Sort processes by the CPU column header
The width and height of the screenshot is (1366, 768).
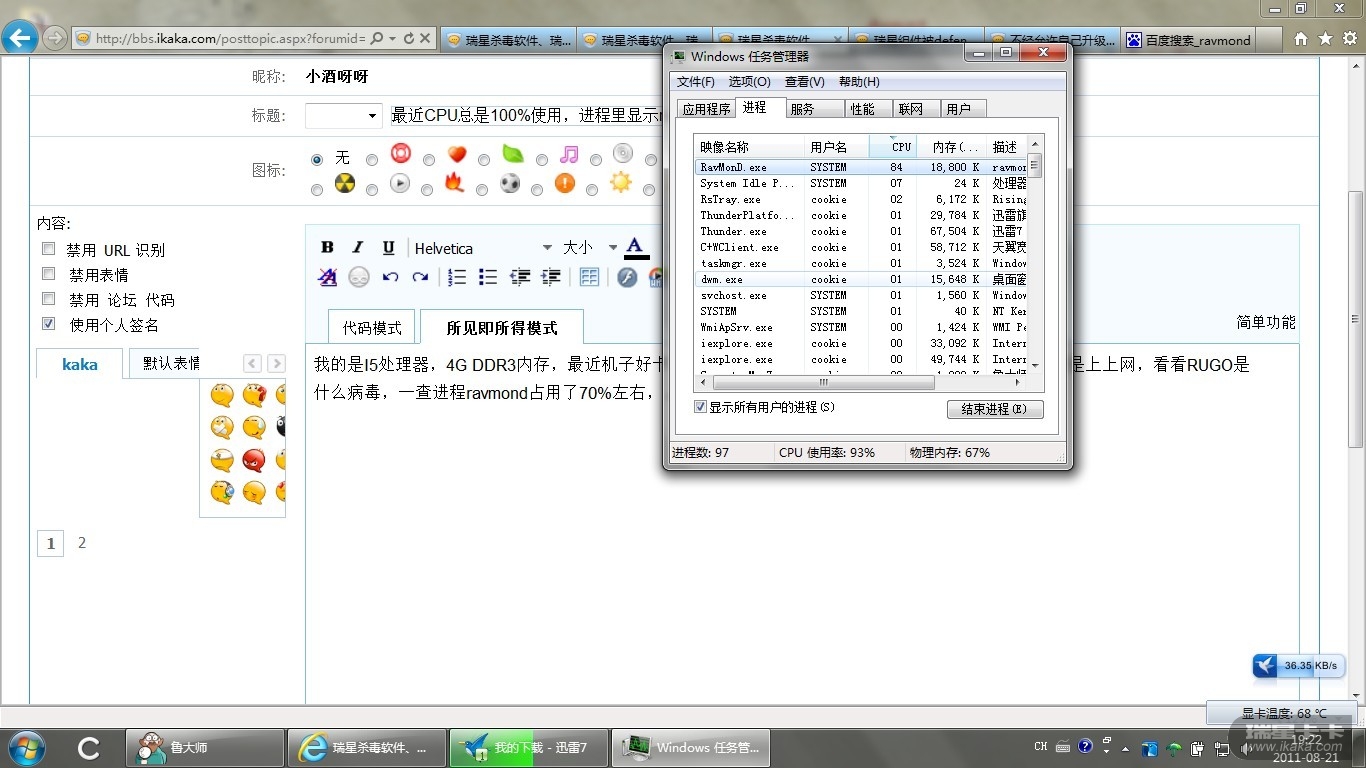(893, 146)
